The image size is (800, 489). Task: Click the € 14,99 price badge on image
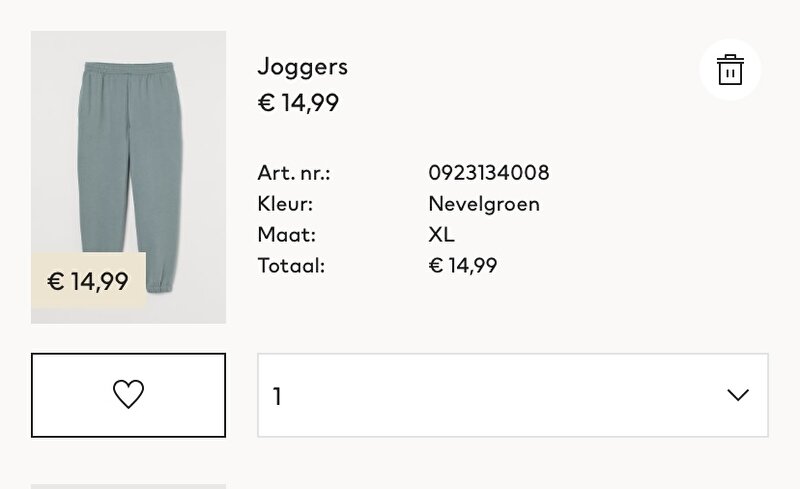pyautogui.click(x=88, y=281)
